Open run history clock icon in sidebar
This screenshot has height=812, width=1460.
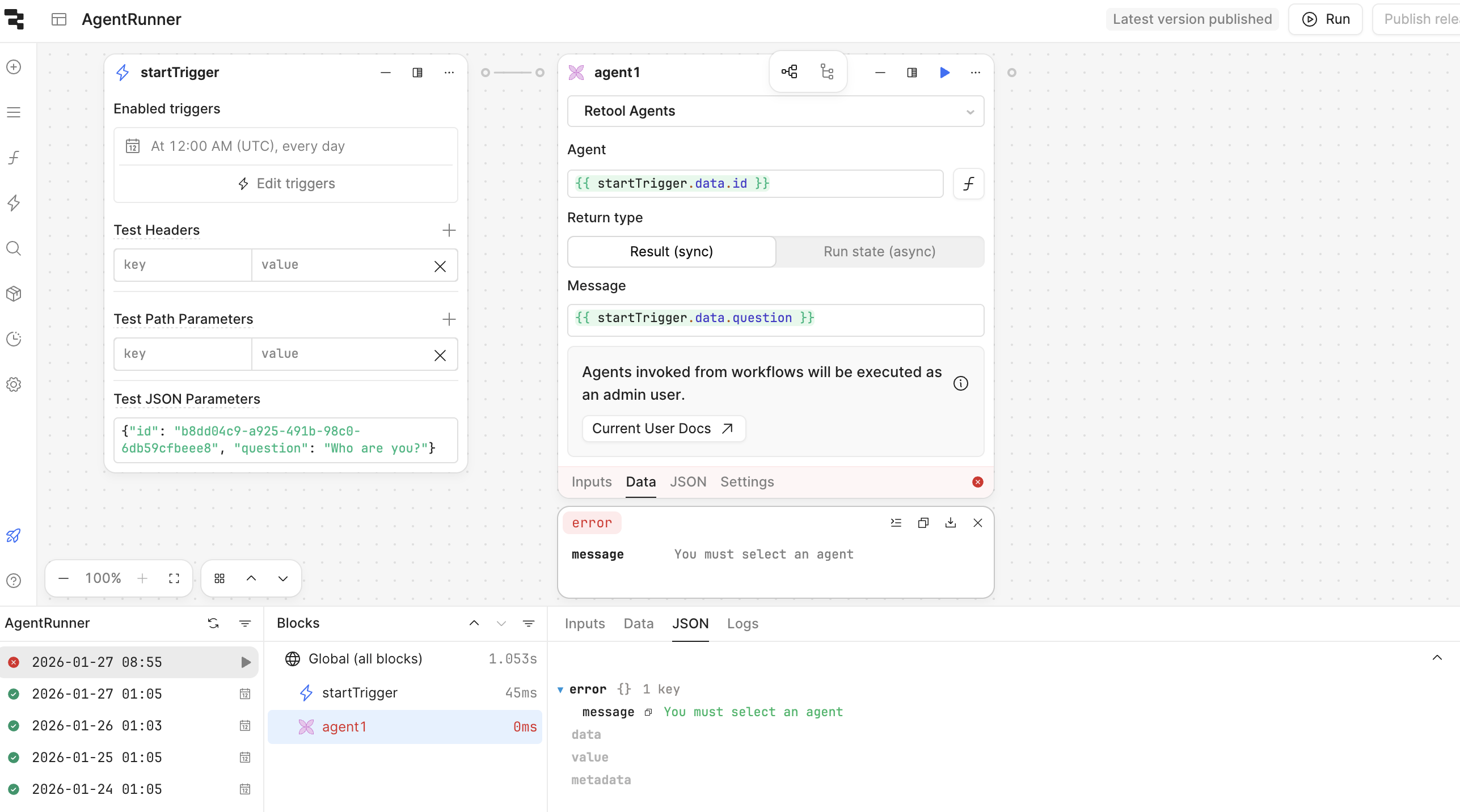click(x=14, y=339)
